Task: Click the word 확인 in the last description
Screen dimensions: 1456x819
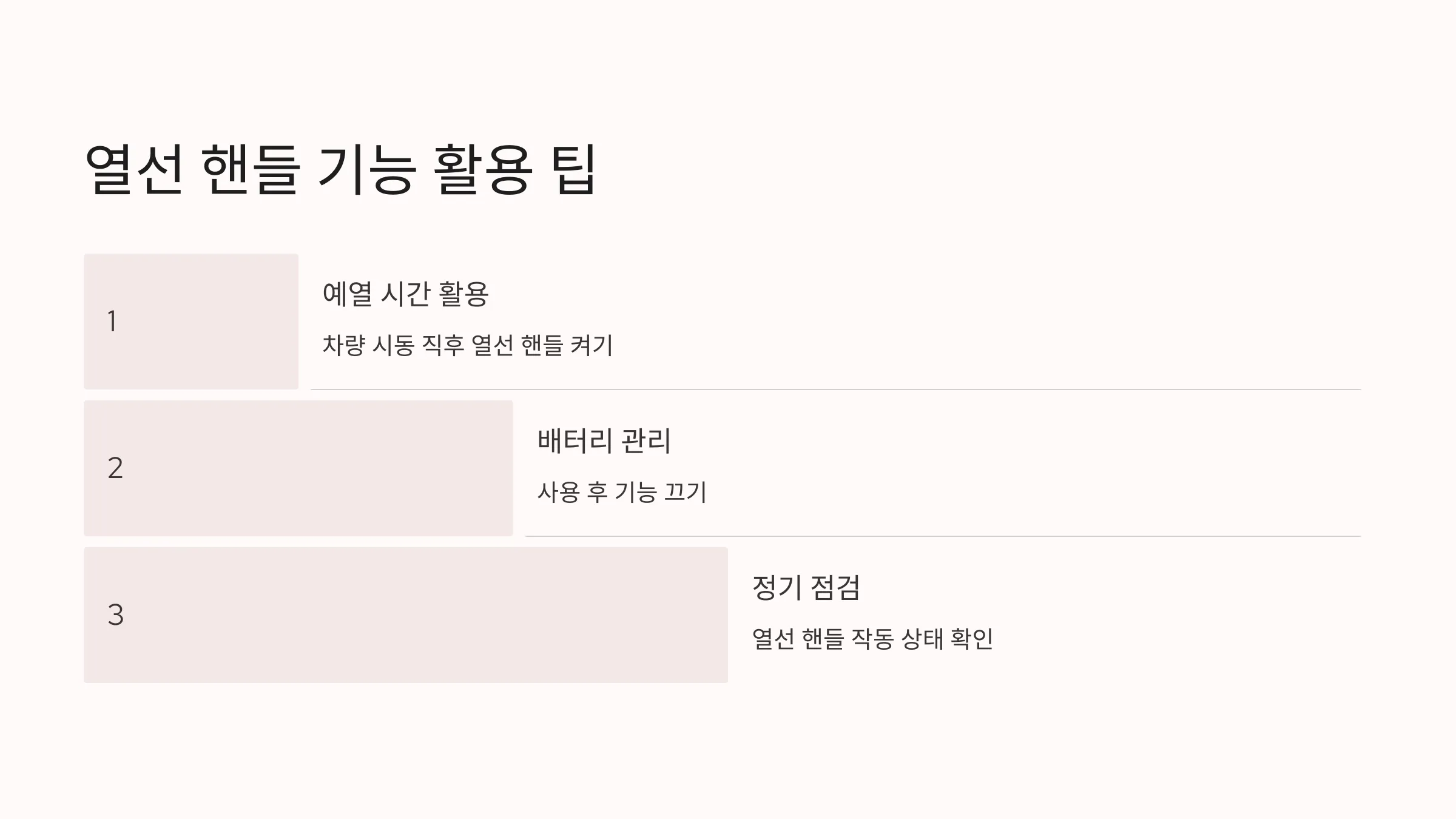Action: point(972,639)
